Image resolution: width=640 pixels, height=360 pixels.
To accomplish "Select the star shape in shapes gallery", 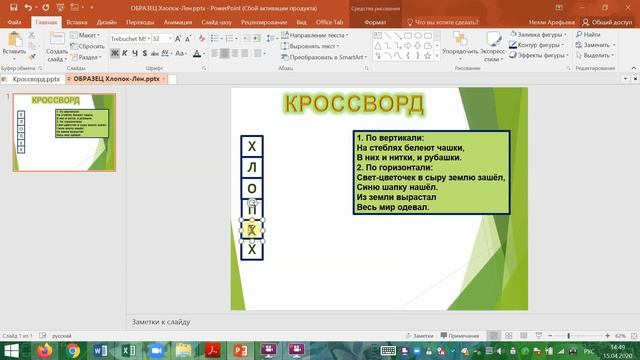I will (427, 56).
